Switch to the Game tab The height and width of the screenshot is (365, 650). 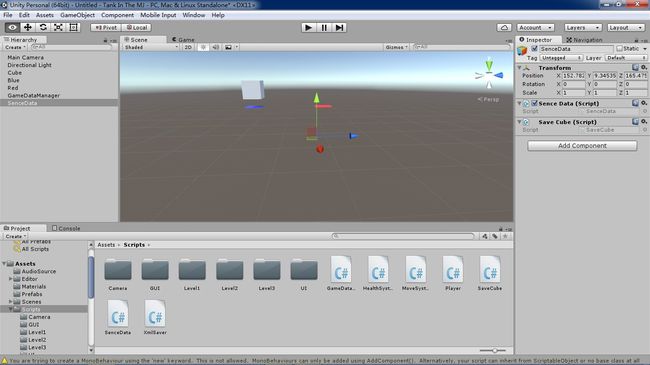183,39
